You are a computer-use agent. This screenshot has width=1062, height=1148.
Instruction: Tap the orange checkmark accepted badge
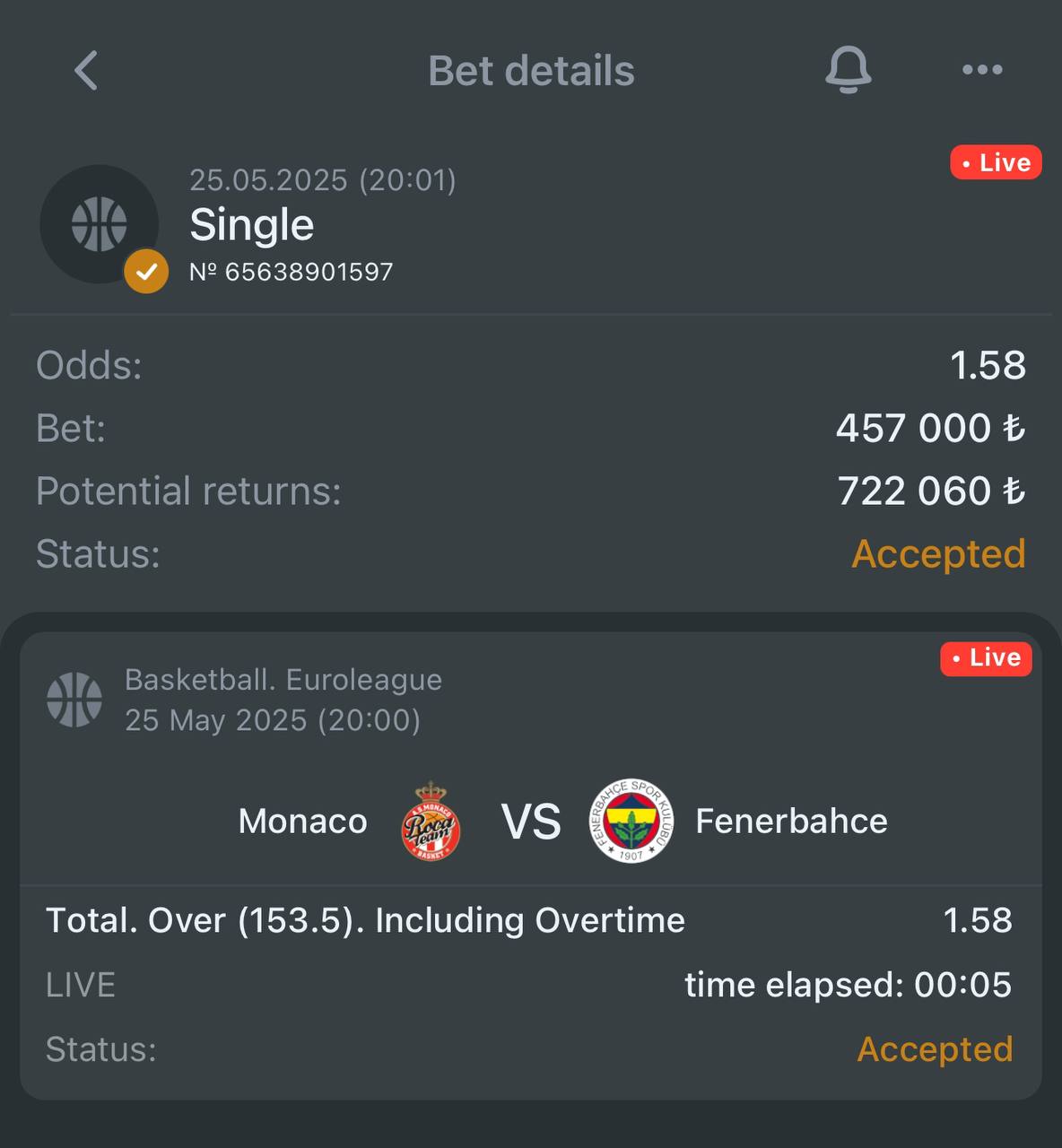point(146,271)
